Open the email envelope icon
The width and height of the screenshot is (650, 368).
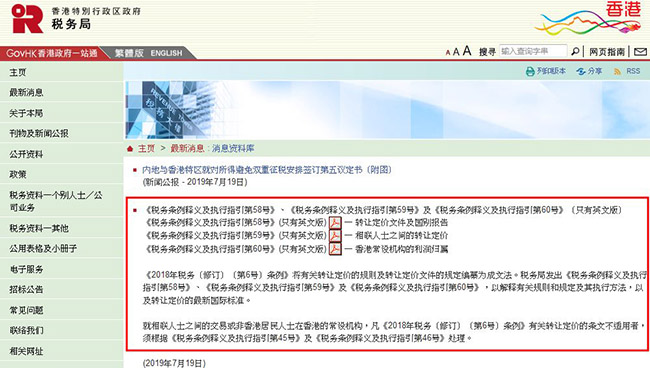(x=640, y=52)
